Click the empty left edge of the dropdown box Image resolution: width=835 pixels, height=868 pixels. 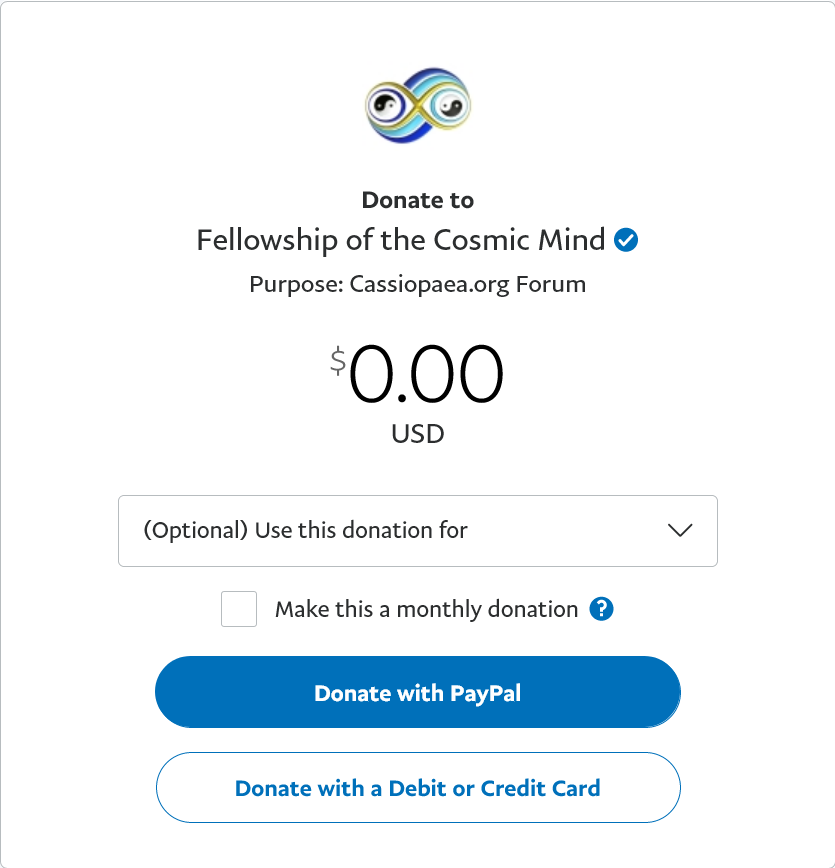(130, 531)
